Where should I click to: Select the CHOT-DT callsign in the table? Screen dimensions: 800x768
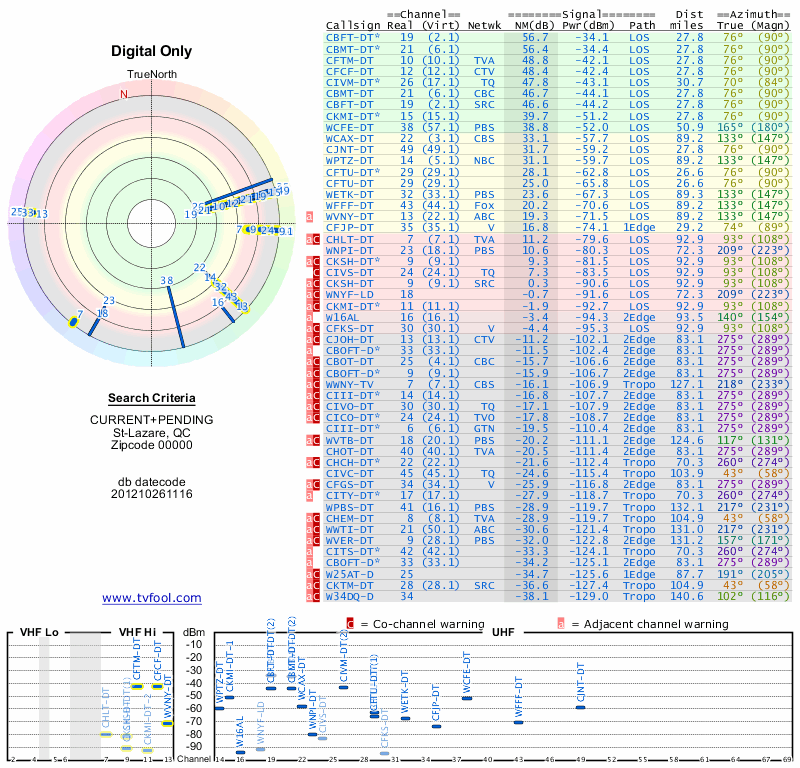(x=350, y=452)
